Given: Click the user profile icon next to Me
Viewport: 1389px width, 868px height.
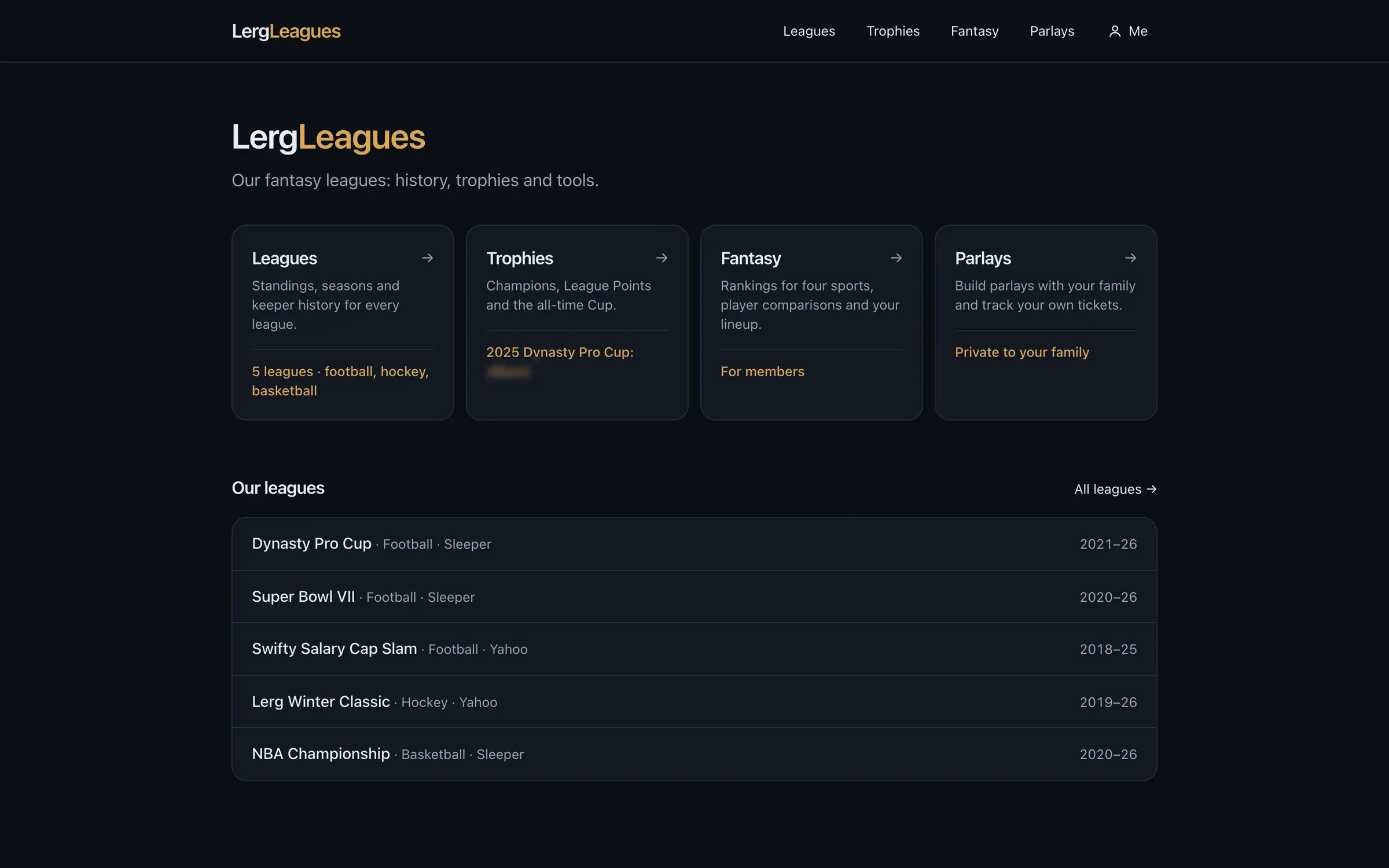Looking at the screenshot, I should tap(1115, 31).
